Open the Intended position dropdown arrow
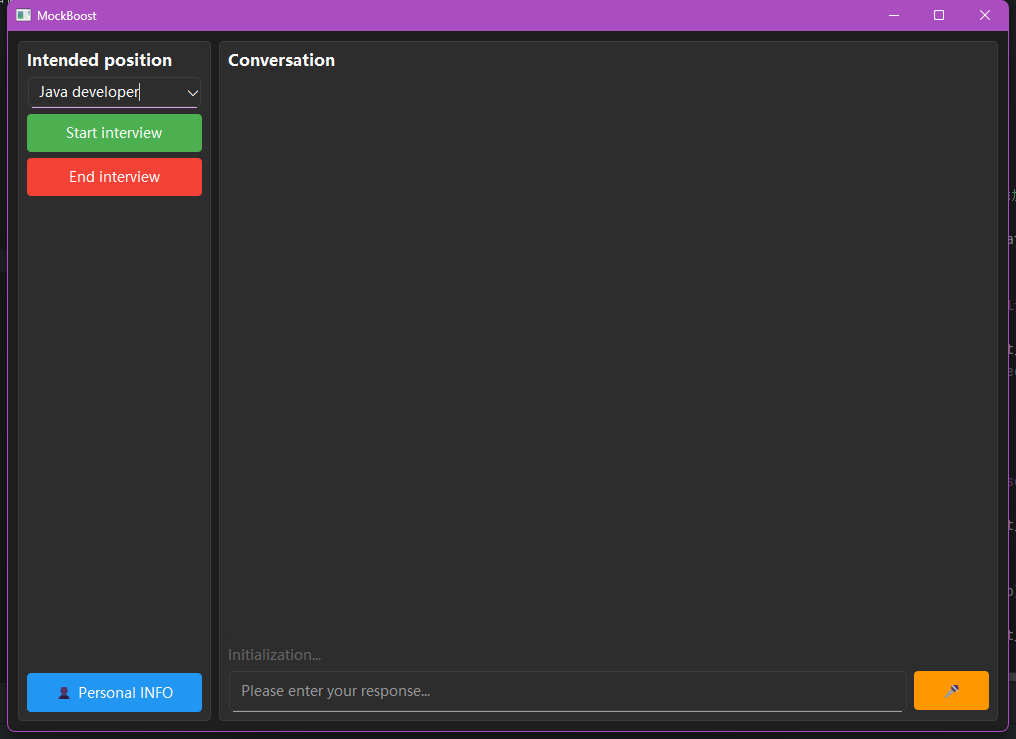This screenshot has height=739, width=1016. coord(192,93)
